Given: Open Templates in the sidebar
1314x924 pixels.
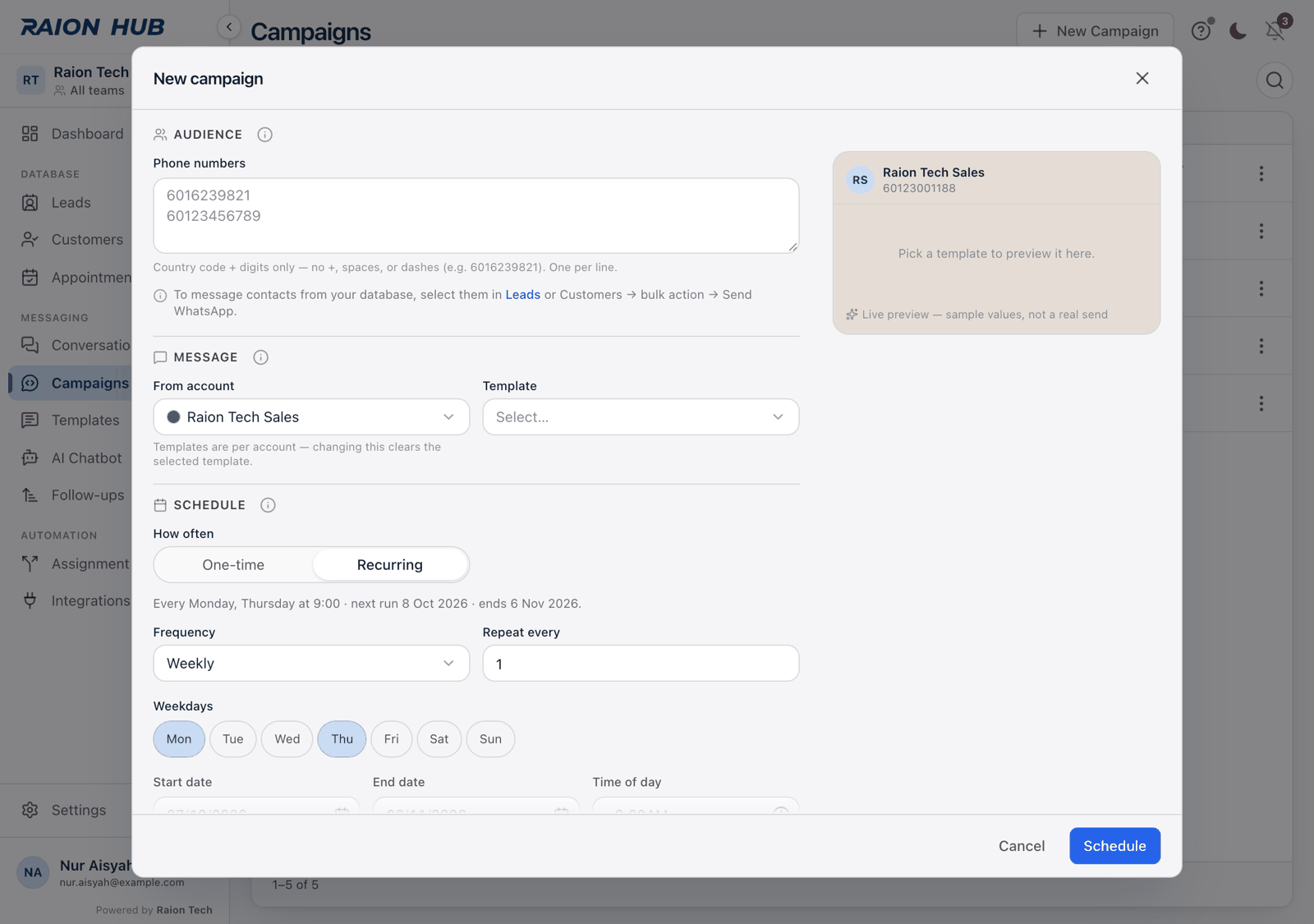Looking at the screenshot, I should tap(71, 421).
